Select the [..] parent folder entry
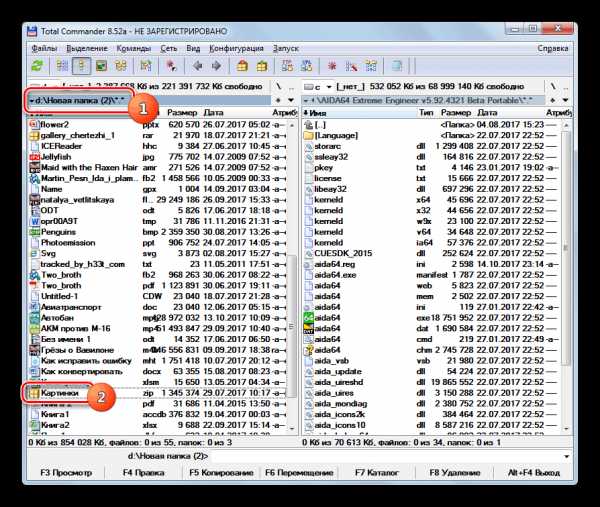The height and width of the screenshot is (507, 600). click(x=432, y=125)
